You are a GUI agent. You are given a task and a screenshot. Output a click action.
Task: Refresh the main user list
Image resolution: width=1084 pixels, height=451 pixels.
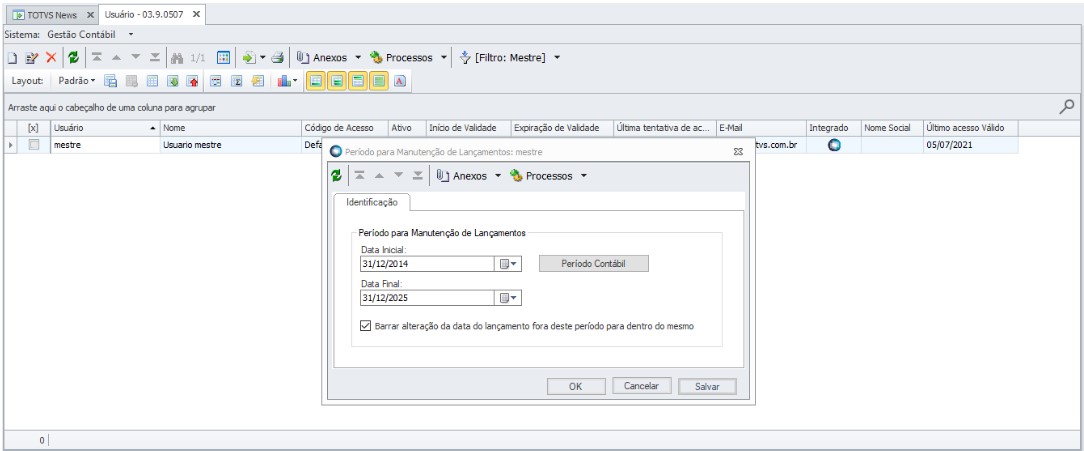point(73,58)
